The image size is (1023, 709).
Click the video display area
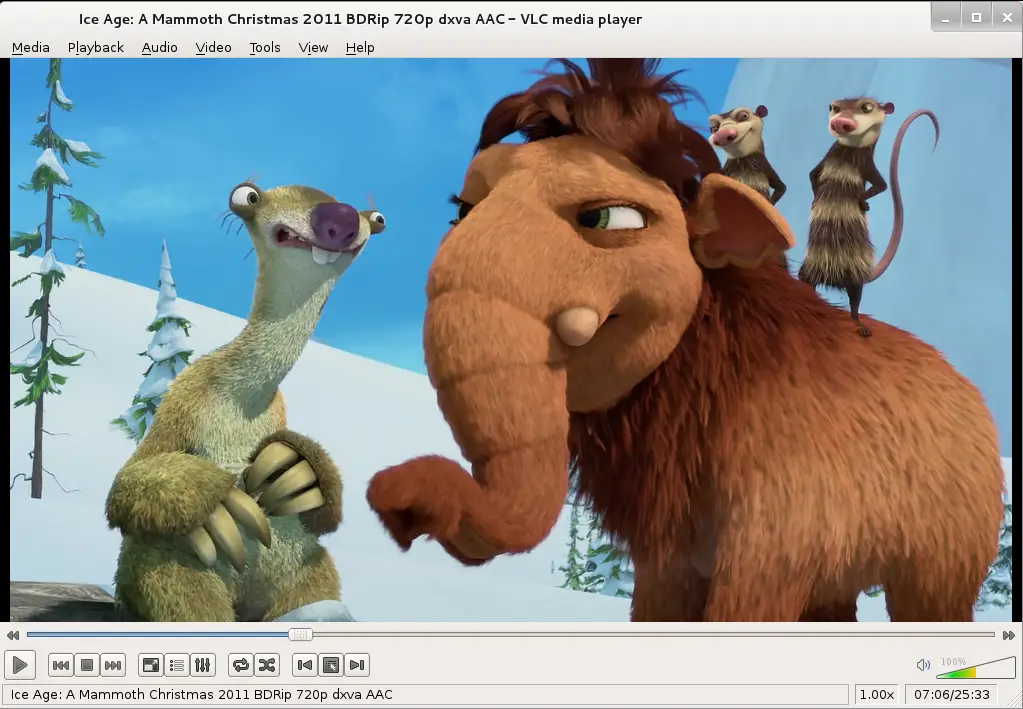511,340
